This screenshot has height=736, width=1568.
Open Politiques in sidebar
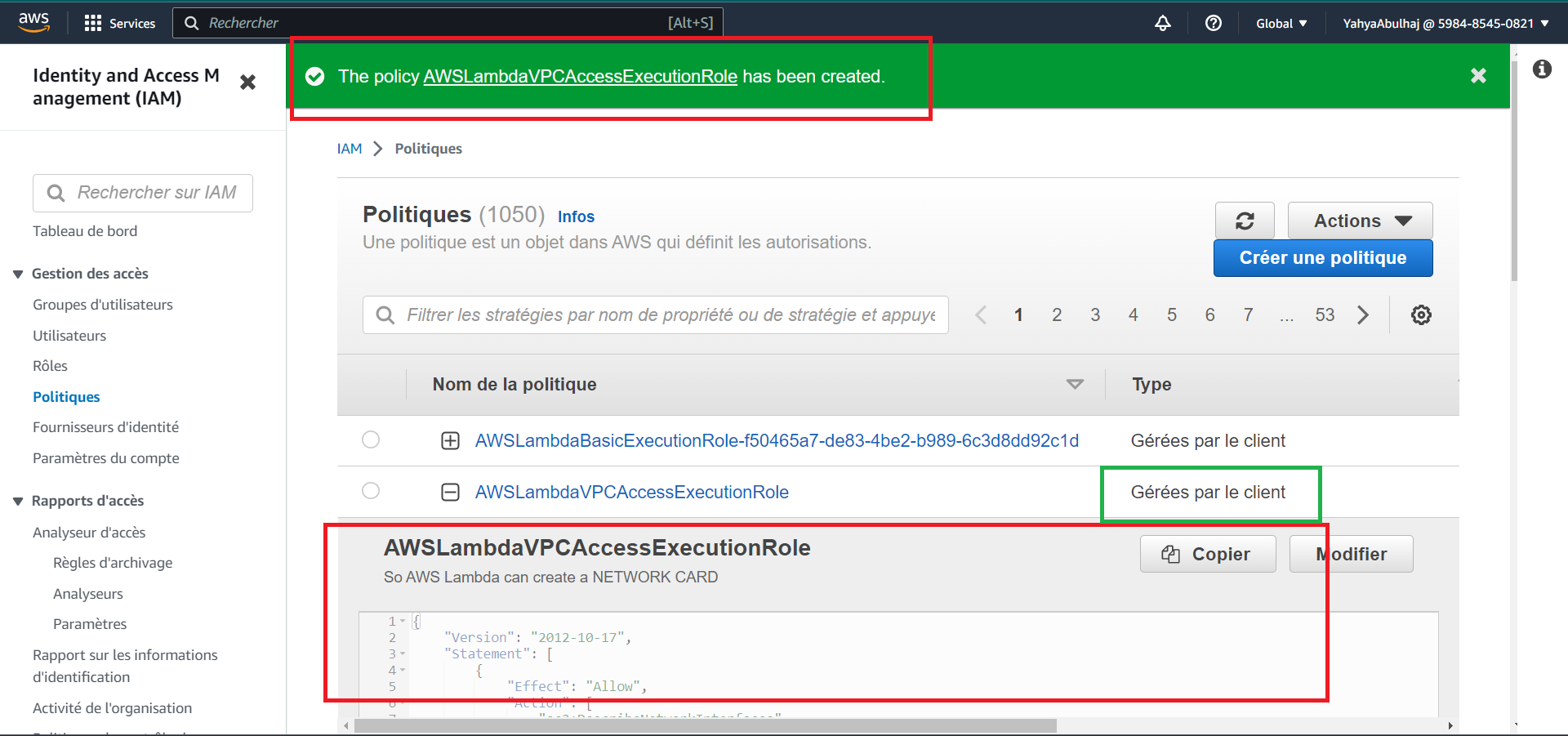66,397
